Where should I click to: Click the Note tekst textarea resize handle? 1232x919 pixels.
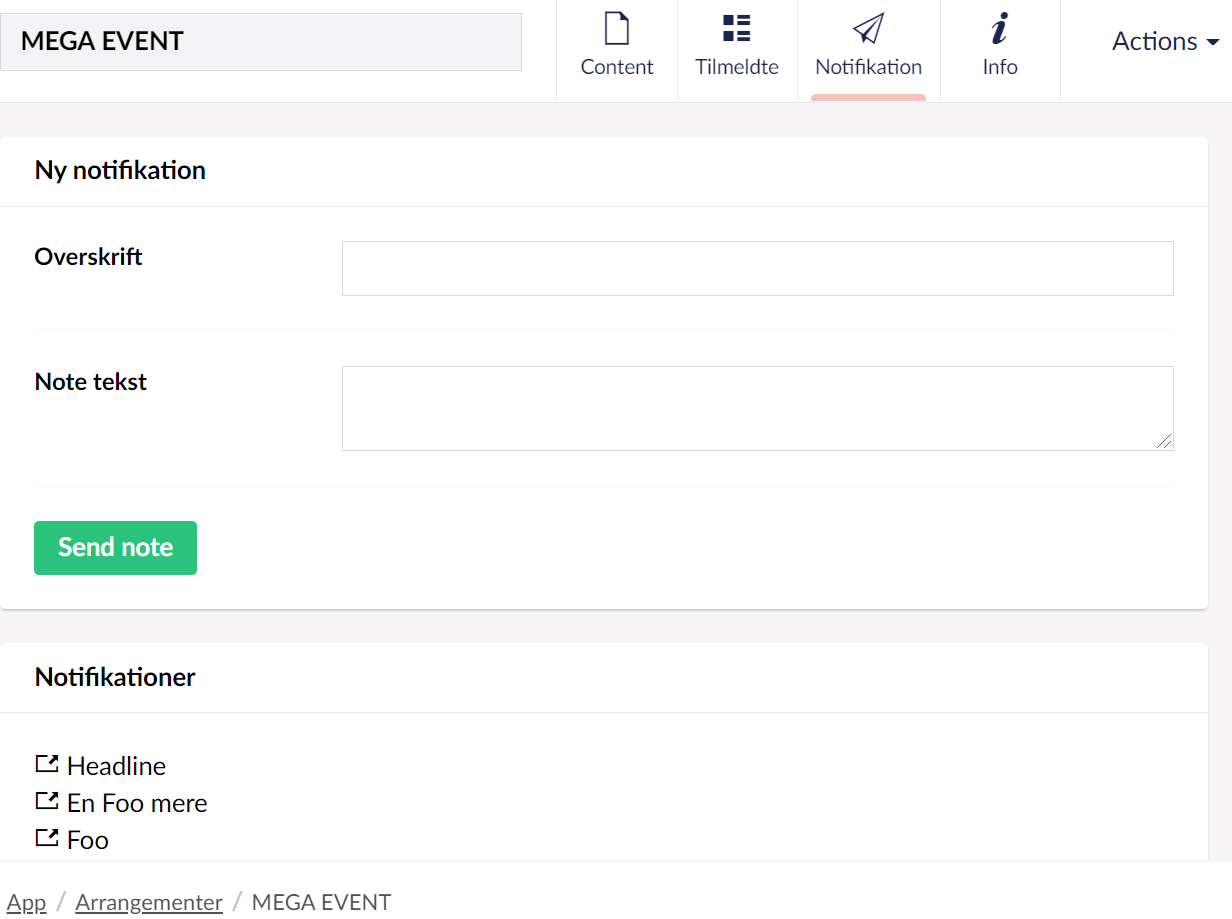[x=1164, y=441]
